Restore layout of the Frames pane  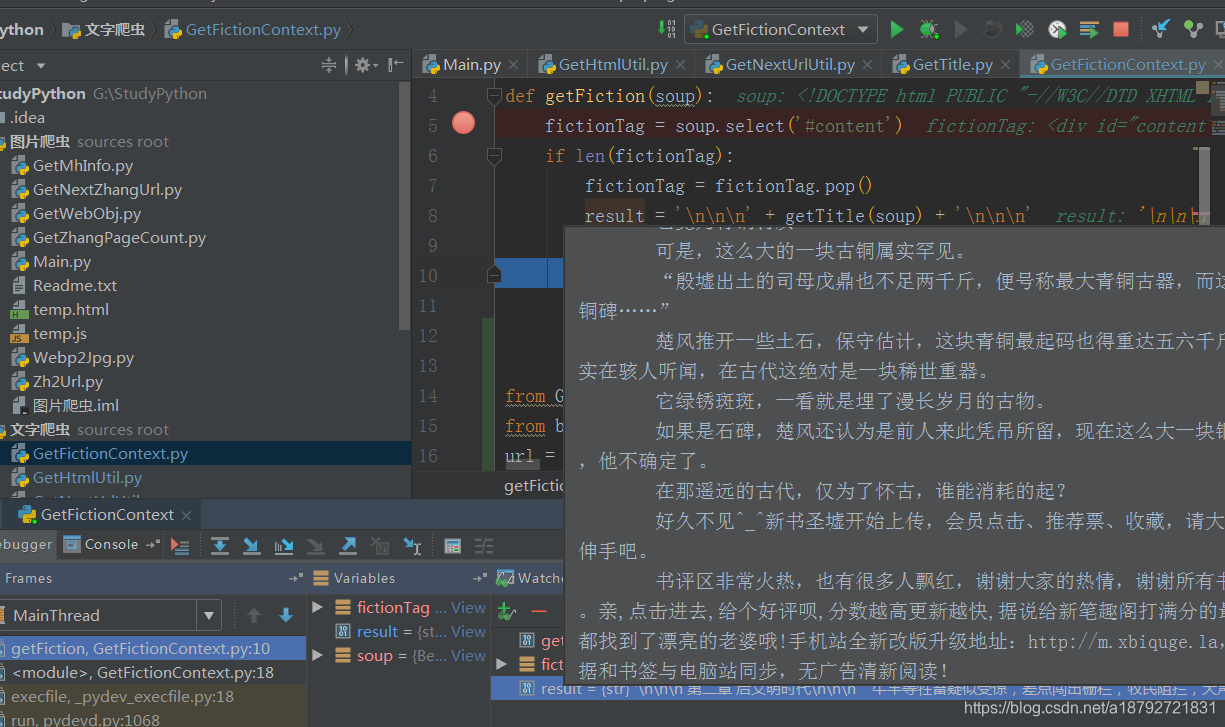(296, 578)
